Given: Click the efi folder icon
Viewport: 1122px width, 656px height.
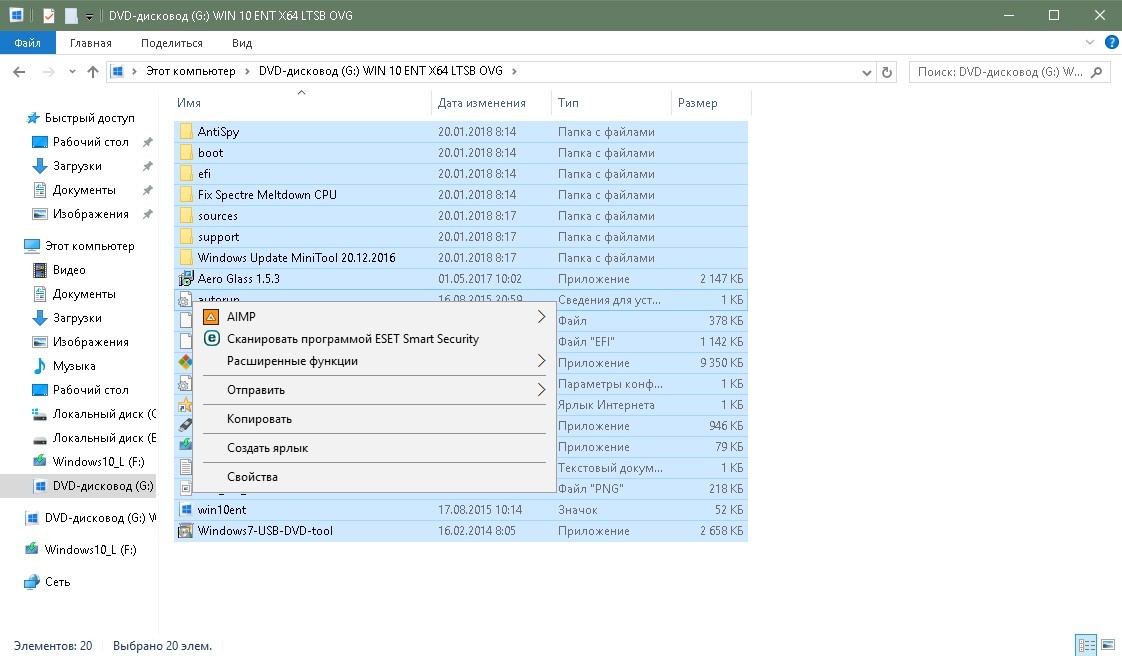Looking at the screenshot, I should point(186,174).
